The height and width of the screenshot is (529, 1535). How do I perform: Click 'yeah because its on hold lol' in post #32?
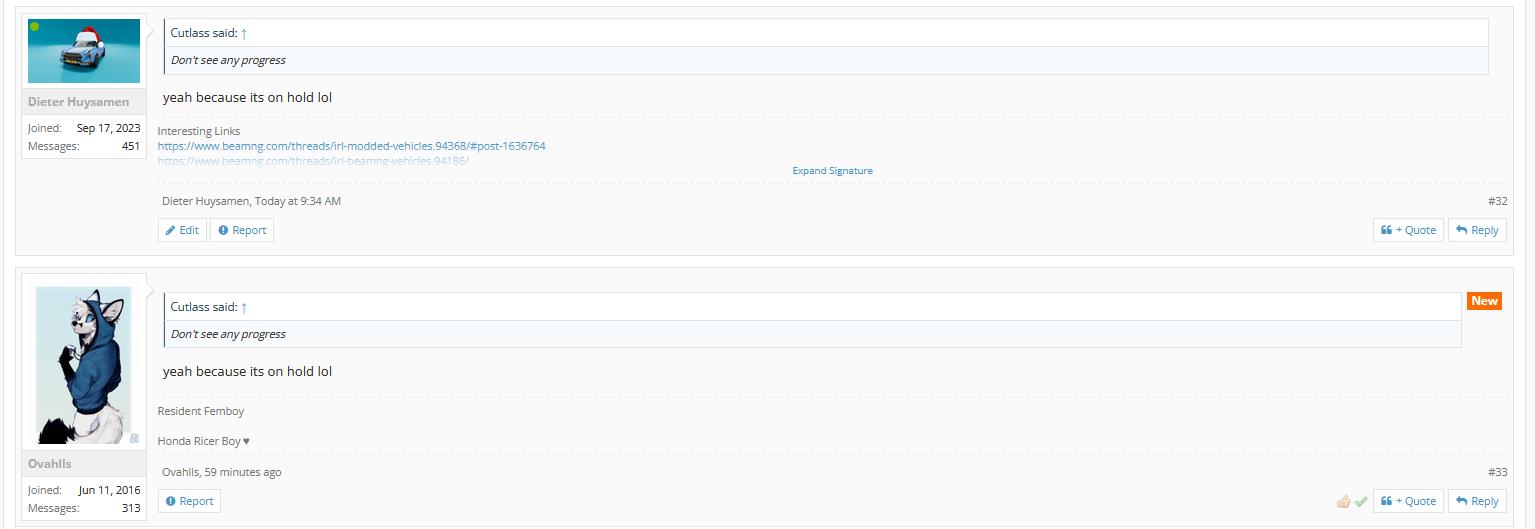click(247, 98)
